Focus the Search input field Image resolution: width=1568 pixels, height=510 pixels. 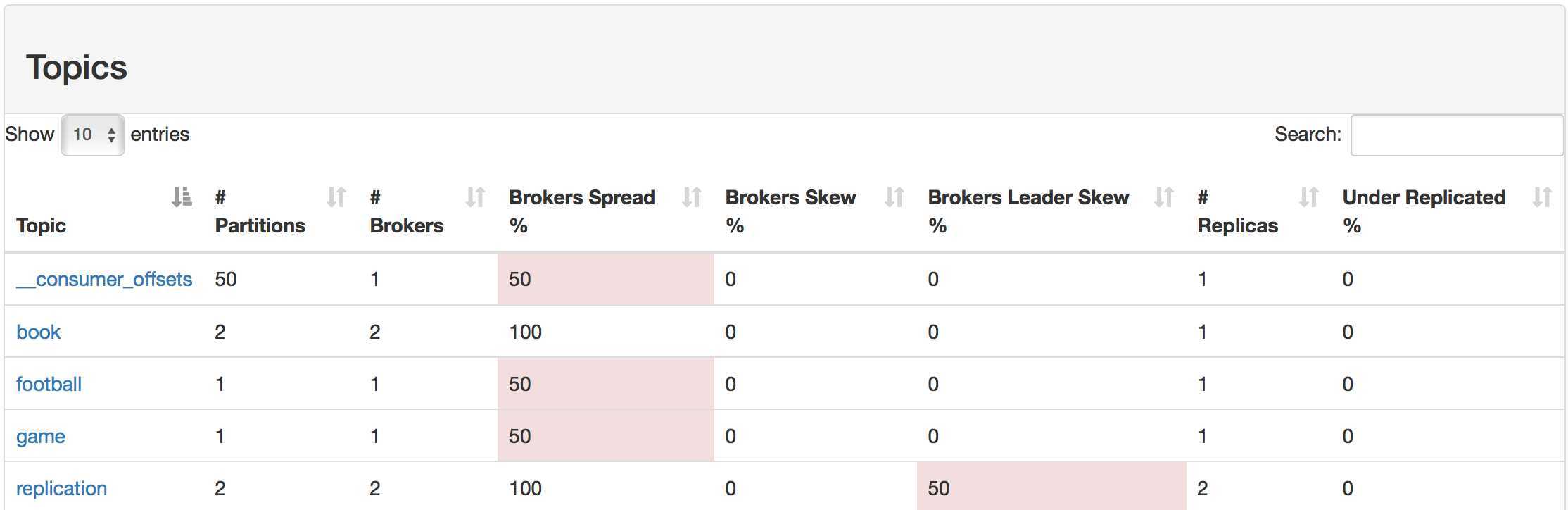[x=1457, y=135]
